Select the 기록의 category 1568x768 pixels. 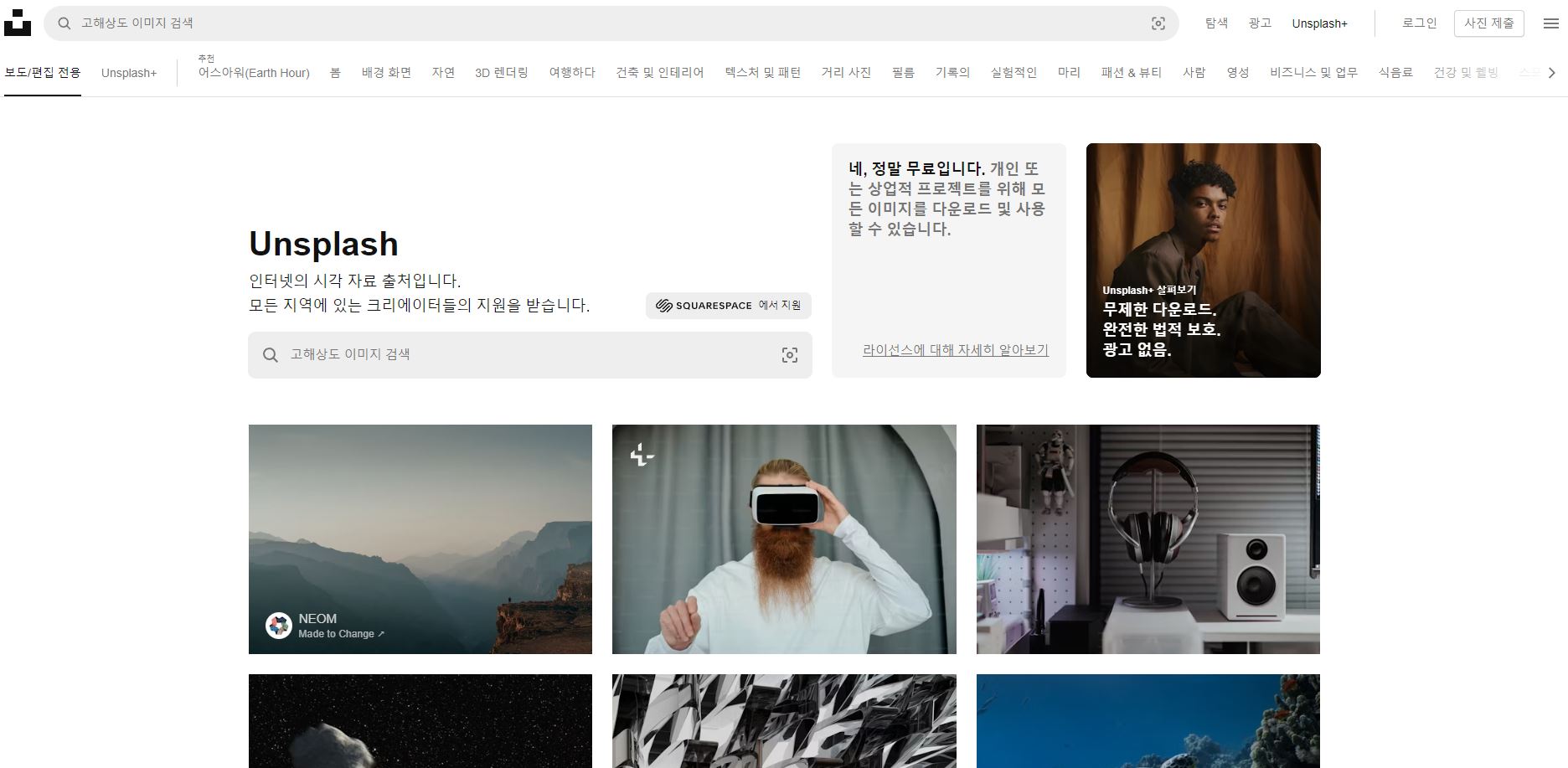coord(952,73)
